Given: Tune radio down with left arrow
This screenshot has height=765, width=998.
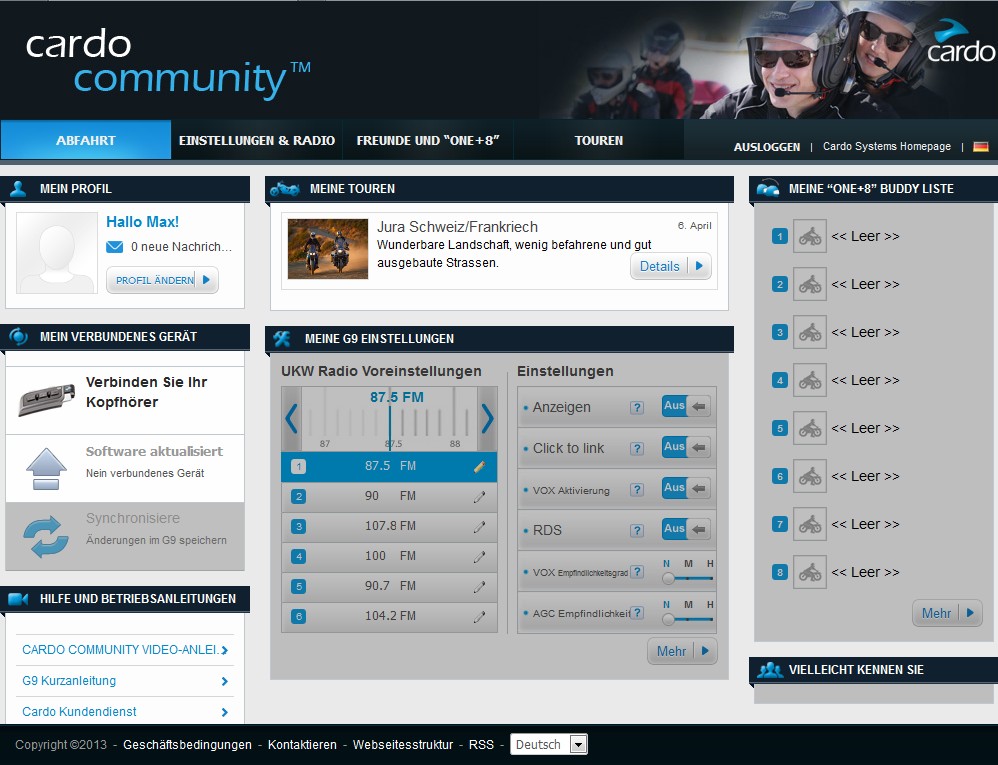Looking at the screenshot, I should (292, 418).
